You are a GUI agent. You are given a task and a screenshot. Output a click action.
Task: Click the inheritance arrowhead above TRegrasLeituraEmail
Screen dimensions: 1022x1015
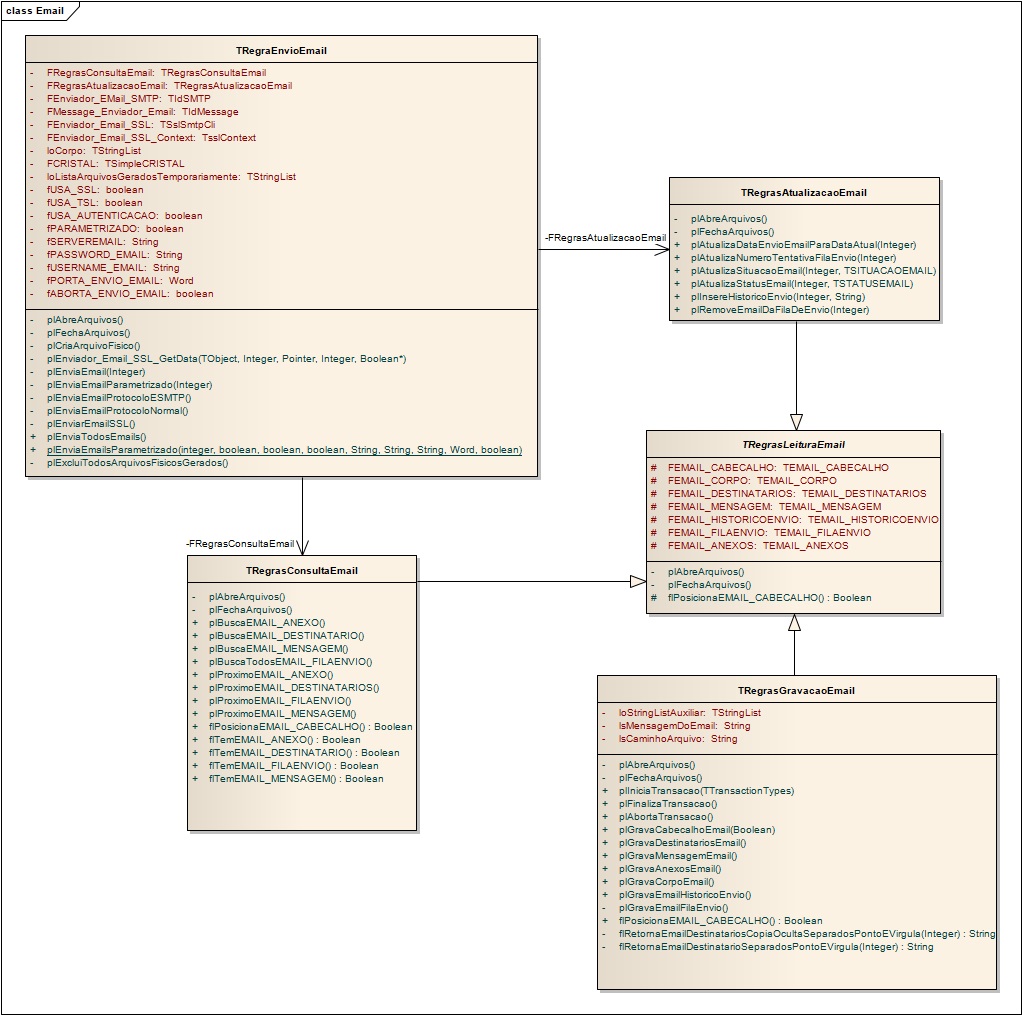click(796, 421)
